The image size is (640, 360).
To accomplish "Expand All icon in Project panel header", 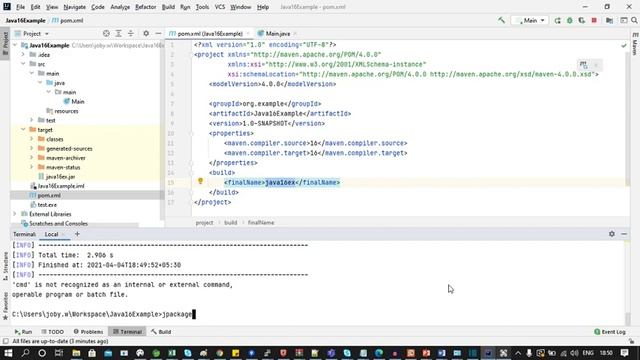I will click(118, 33).
